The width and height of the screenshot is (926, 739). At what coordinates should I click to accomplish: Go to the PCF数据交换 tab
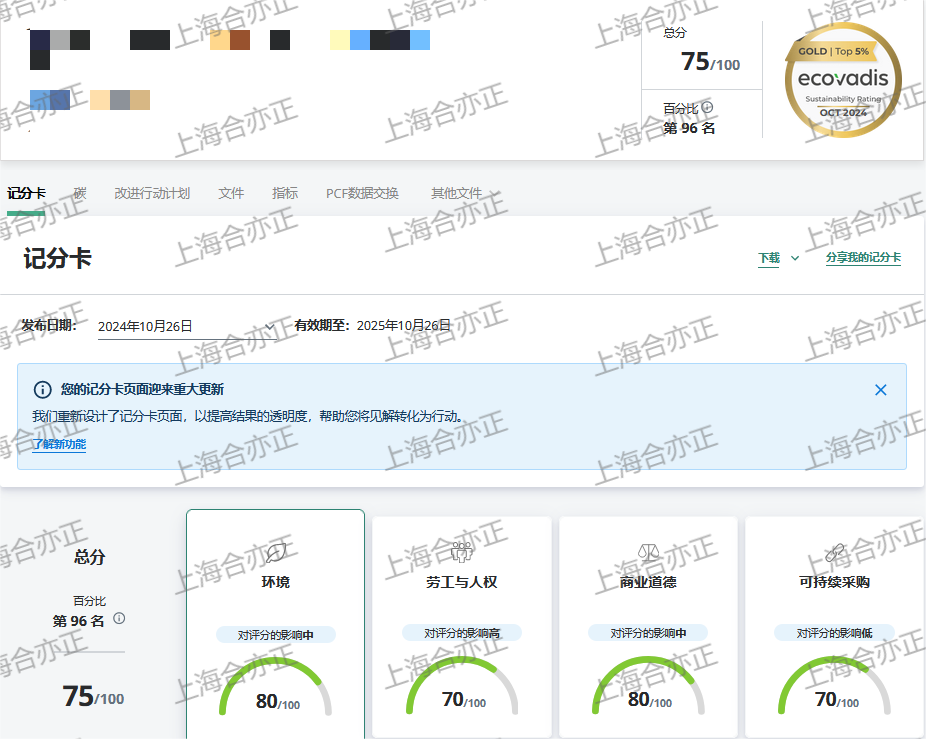(x=362, y=194)
